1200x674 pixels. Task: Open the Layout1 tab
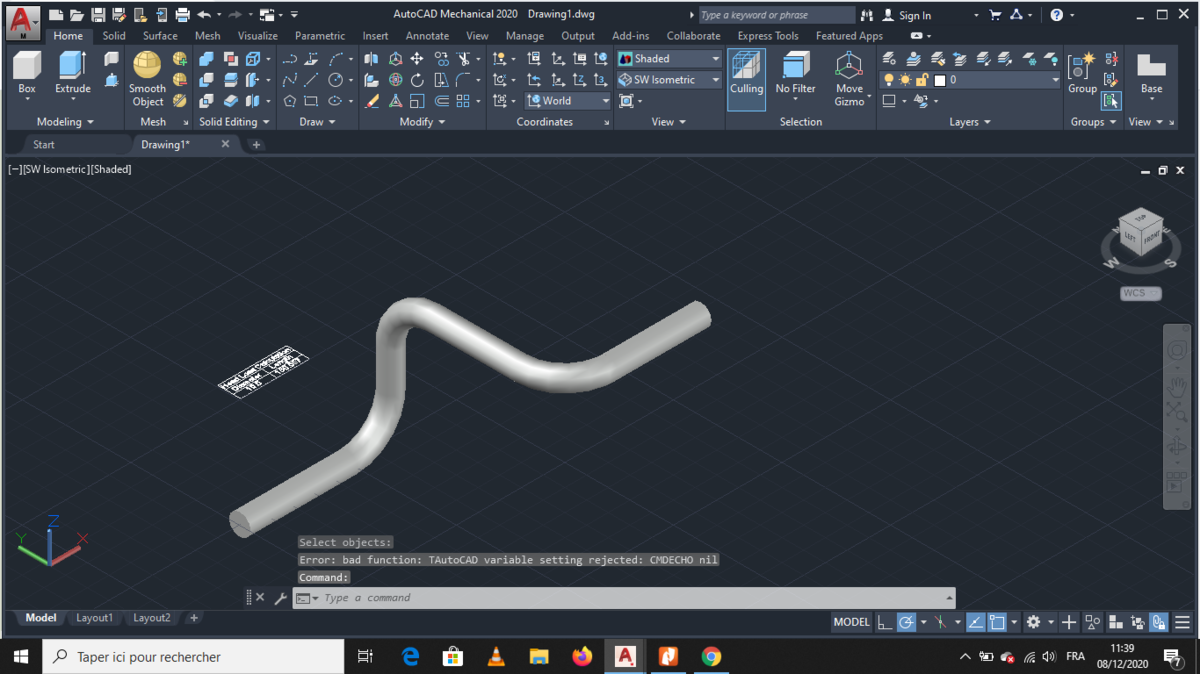coord(95,618)
